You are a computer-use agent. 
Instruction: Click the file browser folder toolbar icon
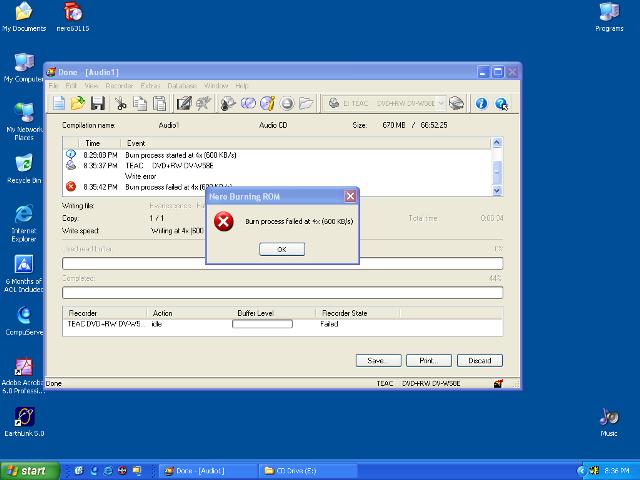[x=306, y=103]
